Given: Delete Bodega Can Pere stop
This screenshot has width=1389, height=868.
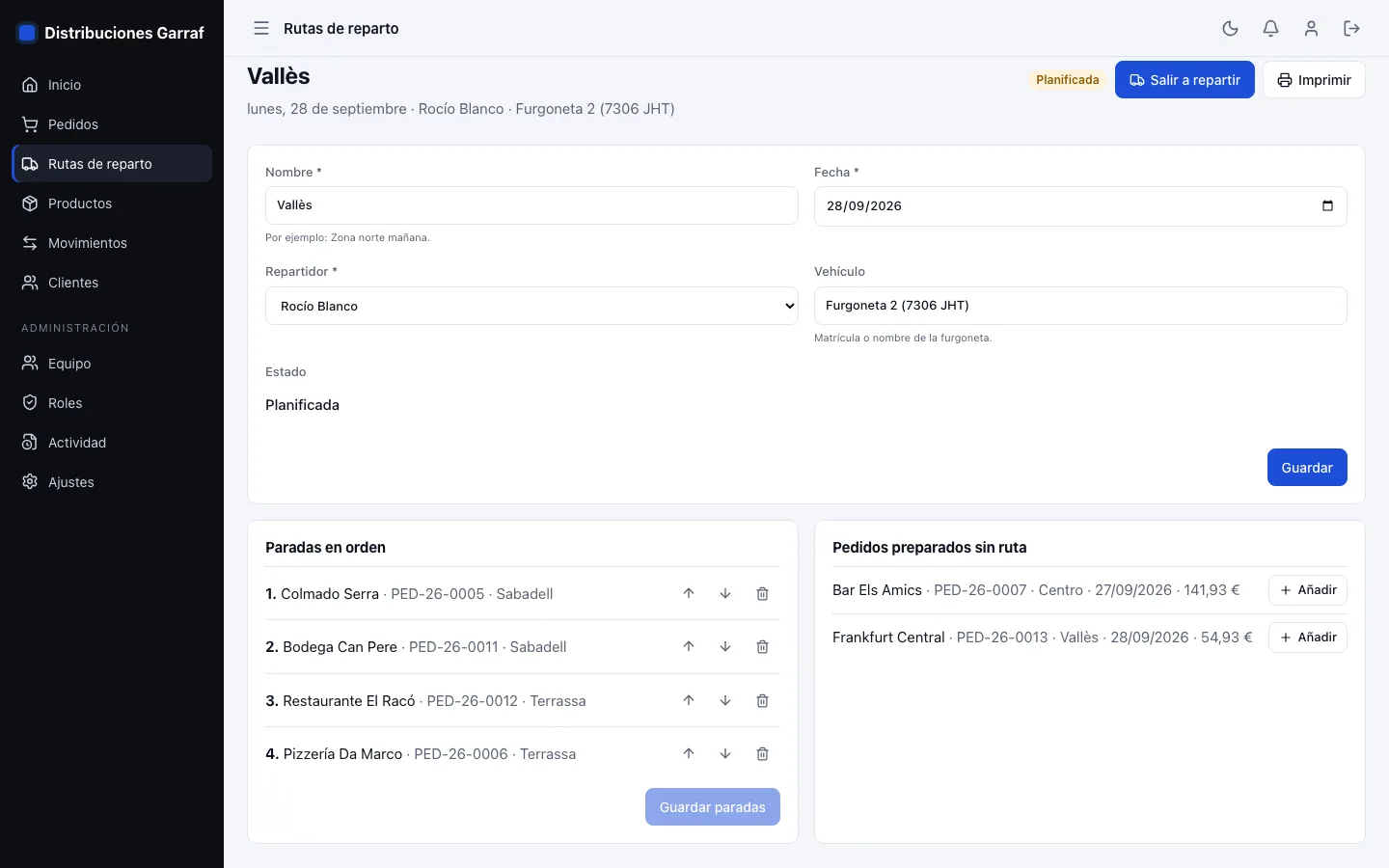Looking at the screenshot, I should [x=762, y=647].
